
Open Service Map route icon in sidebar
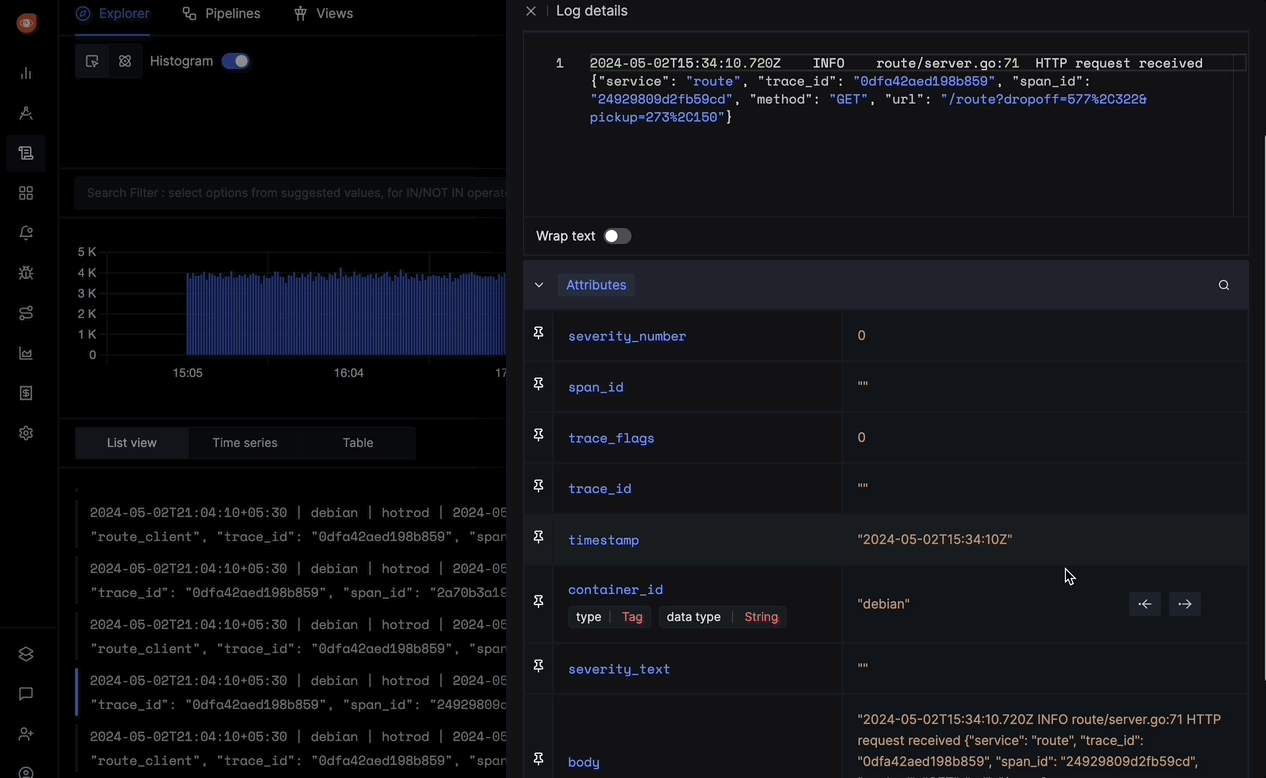click(26, 313)
